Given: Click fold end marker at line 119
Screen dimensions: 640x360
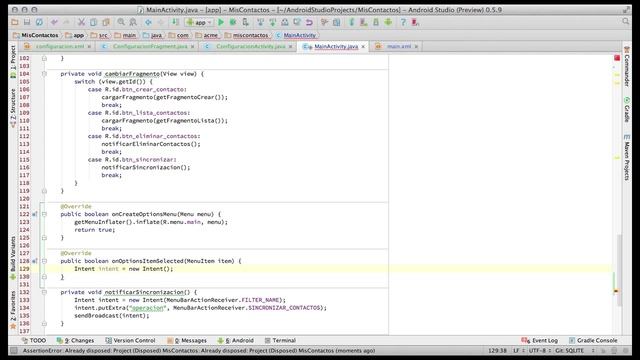Looking at the screenshot, I should 44,191.
